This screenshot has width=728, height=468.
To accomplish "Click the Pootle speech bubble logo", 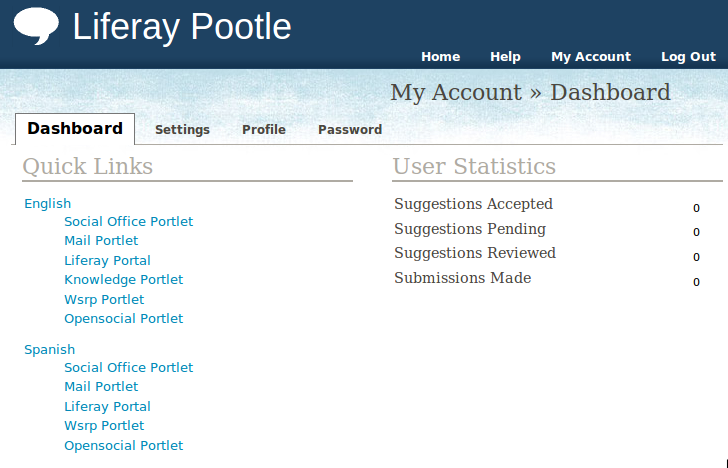I will (36, 26).
